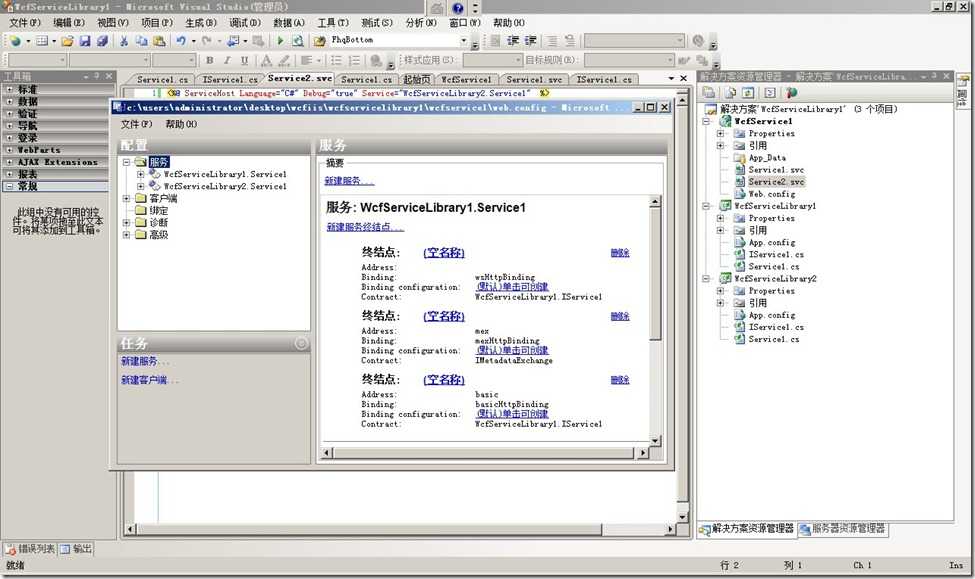
Task: Click the numbered list formatting icon
Action: click(x=354, y=60)
